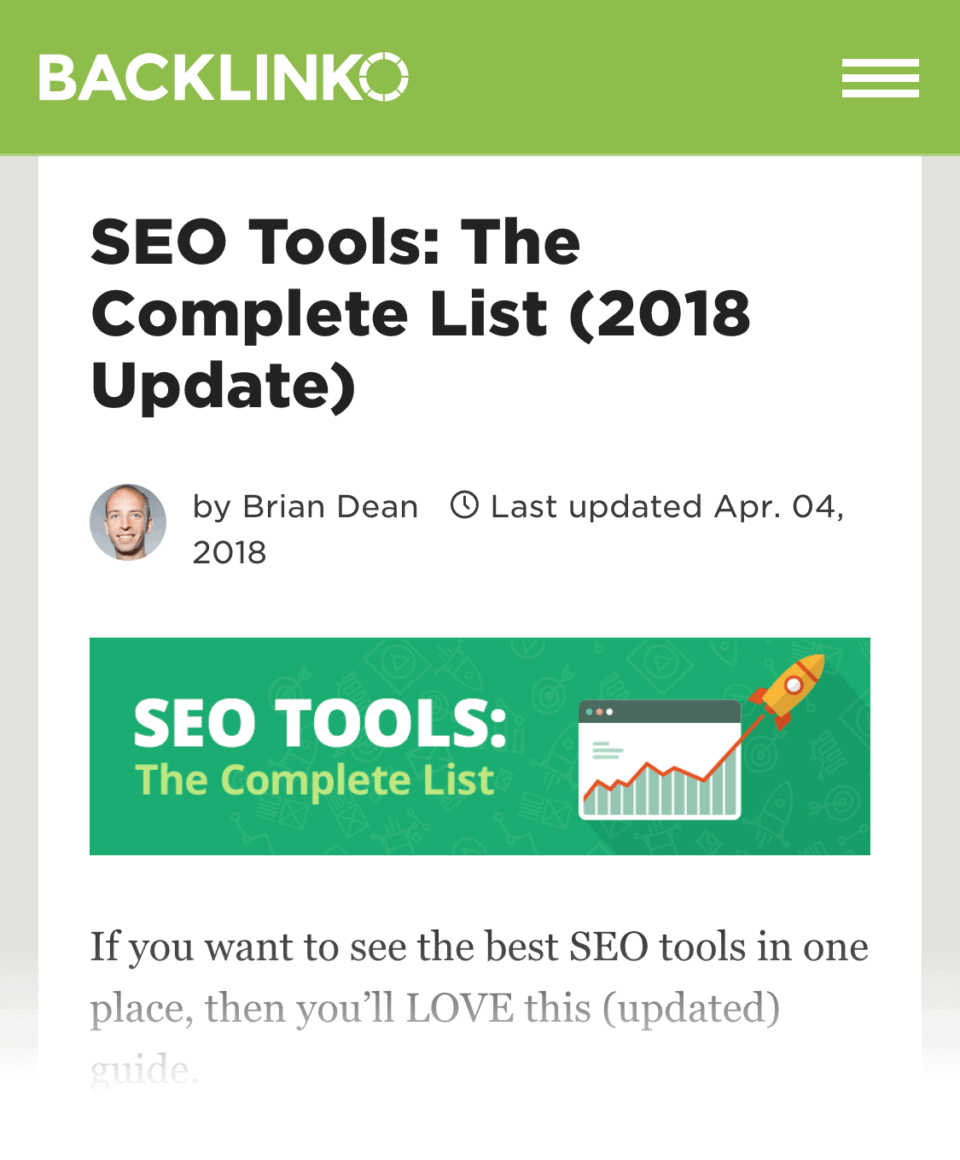Image resolution: width=960 pixels, height=1160 pixels.
Task: Click the author link 'by Brian Dean'
Action: pyautogui.click(x=304, y=506)
